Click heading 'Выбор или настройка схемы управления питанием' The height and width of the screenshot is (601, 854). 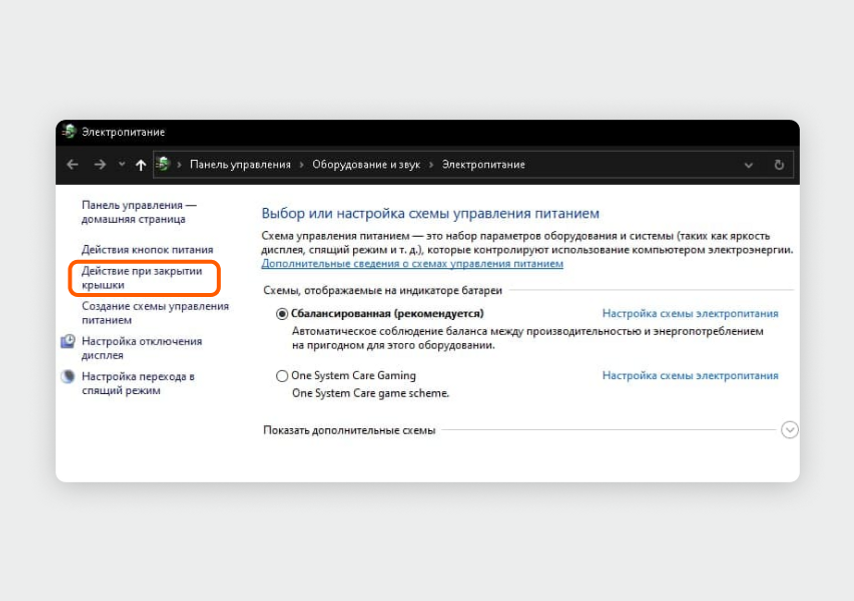pos(430,213)
